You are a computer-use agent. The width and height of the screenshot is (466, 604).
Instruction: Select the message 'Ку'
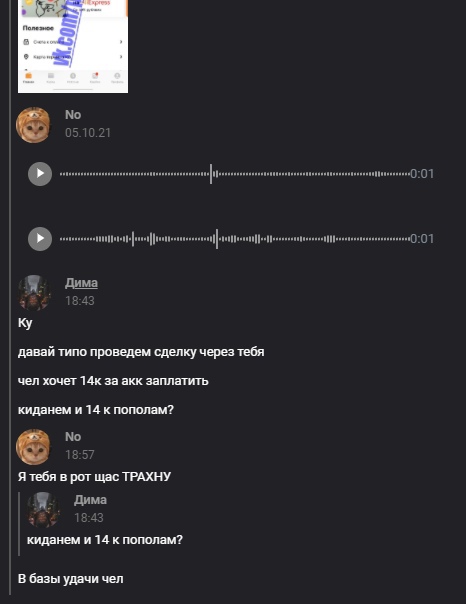(25, 323)
